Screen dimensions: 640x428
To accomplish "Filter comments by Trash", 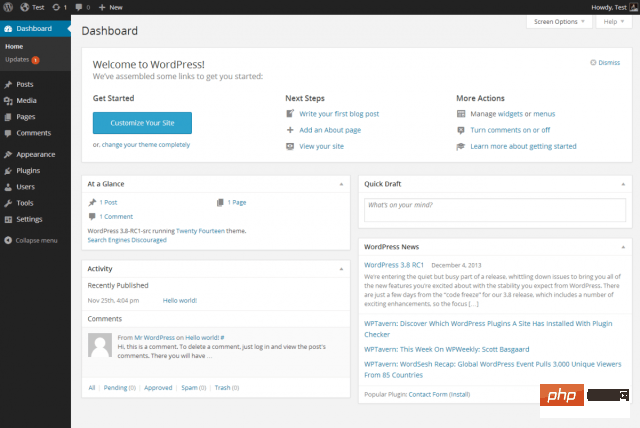I will [222, 388].
